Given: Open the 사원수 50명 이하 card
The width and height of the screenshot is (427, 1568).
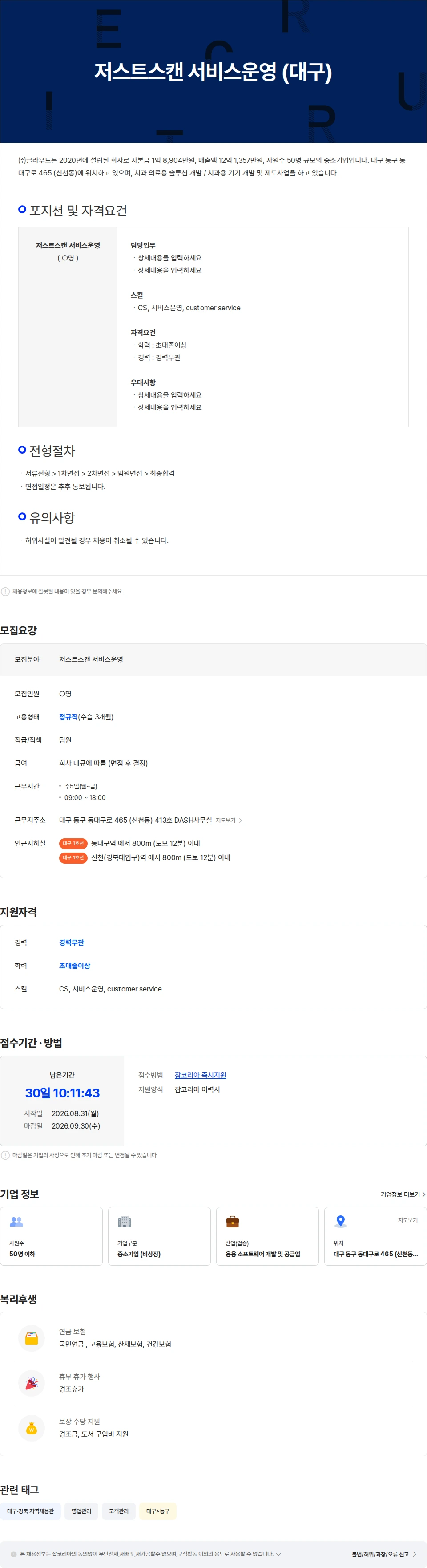Looking at the screenshot, I should [51, 1235].
